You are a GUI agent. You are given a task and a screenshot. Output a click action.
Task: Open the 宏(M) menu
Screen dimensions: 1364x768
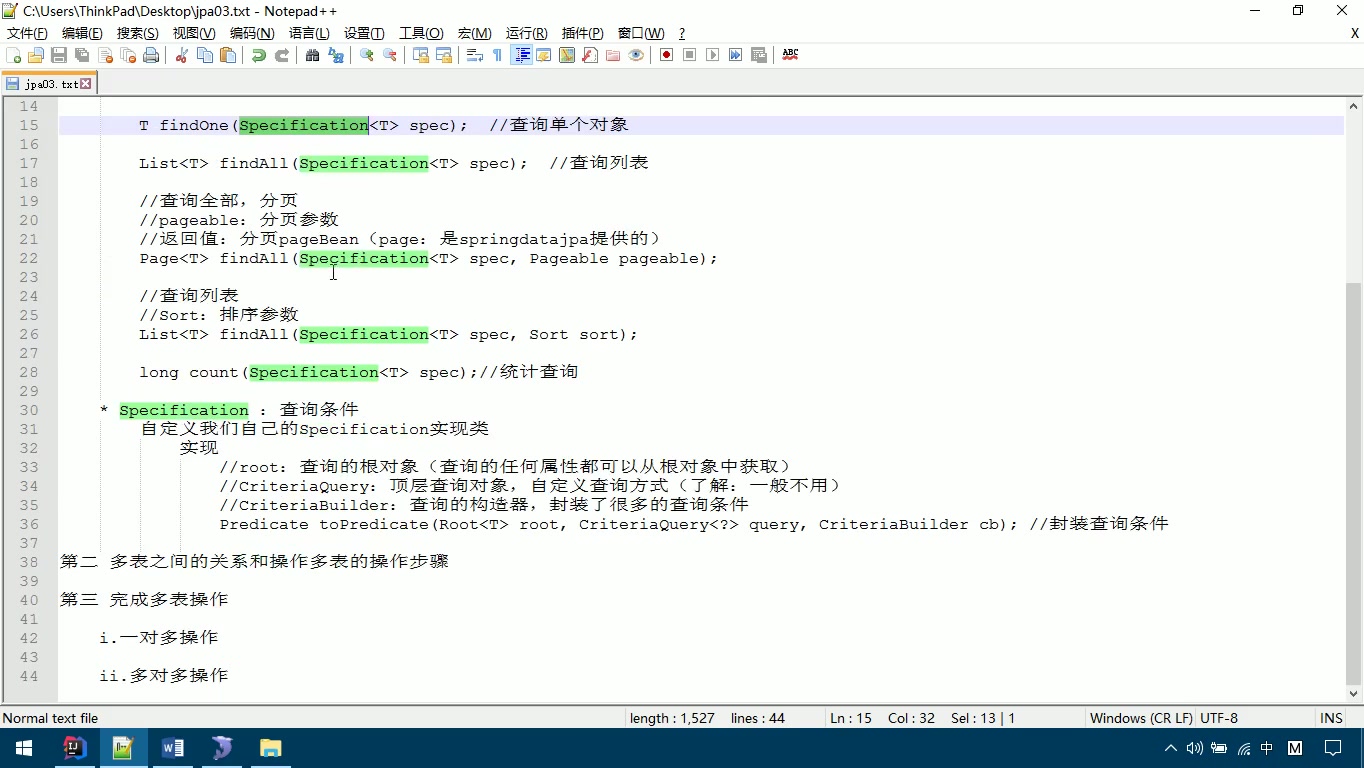pos(475,33)
